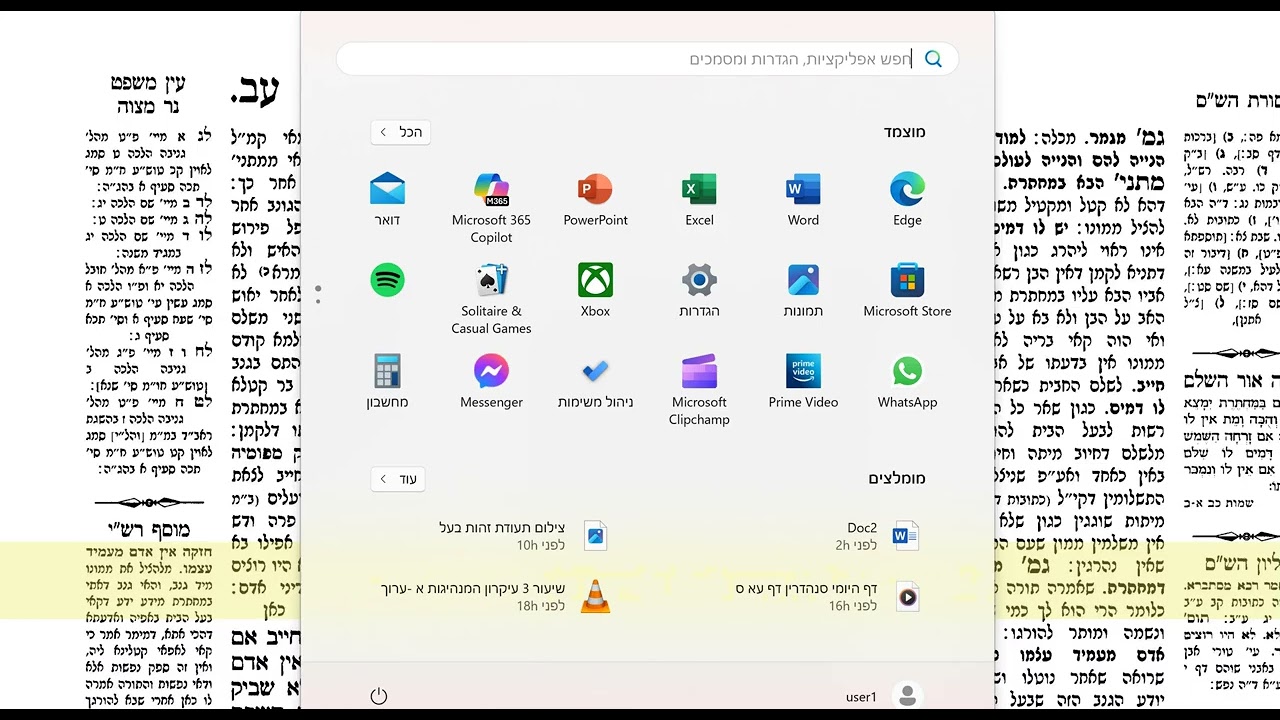Open Microsoft Edge browser
This screenshot has width=1280, height=720.
[907, 200]
